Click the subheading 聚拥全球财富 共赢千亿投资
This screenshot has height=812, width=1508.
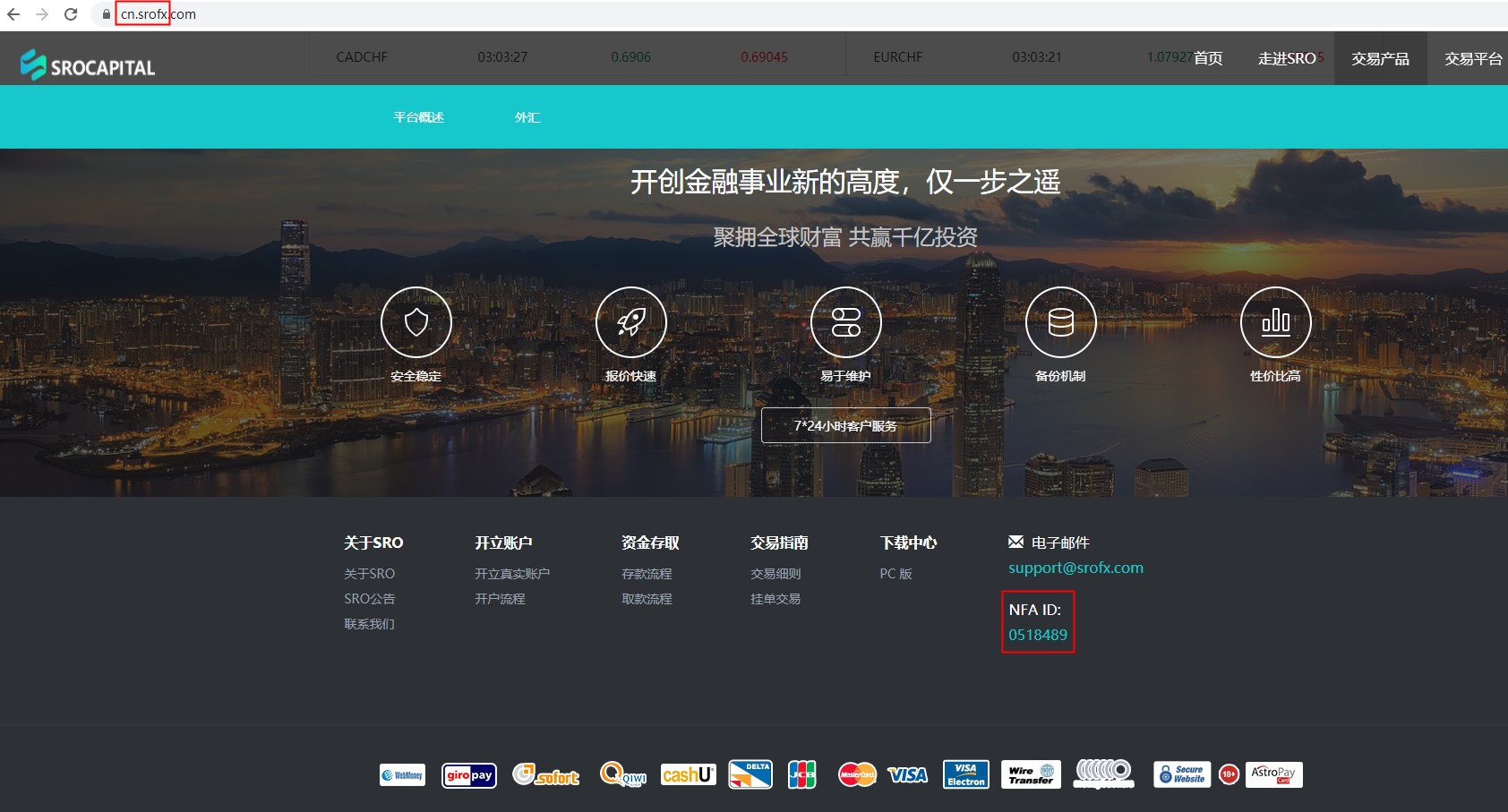coord(845,237)
